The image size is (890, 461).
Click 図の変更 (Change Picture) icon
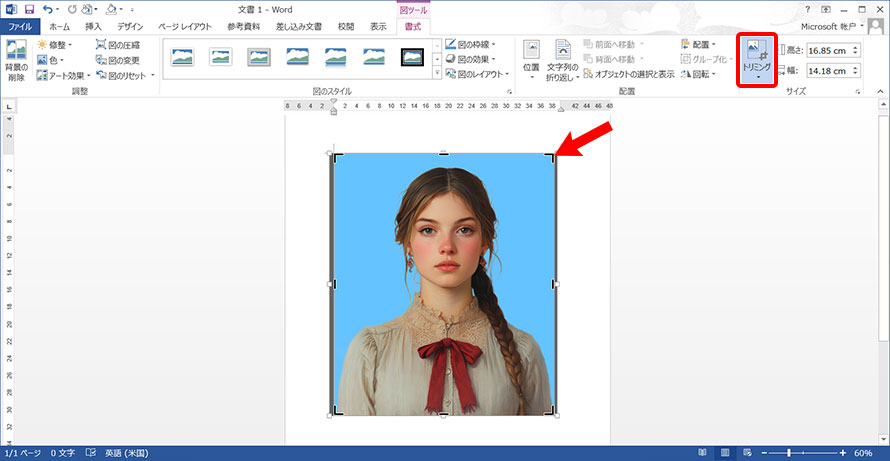[x=118, y=60]
